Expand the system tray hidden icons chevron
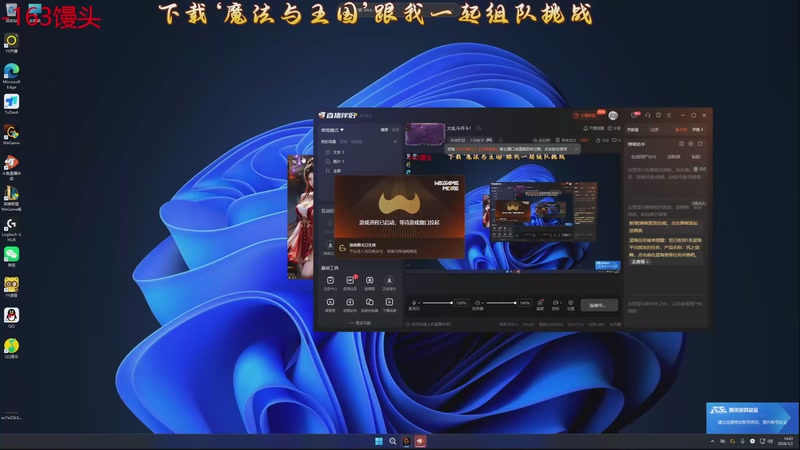Viewport: 800px width, 450px height. 712,441
